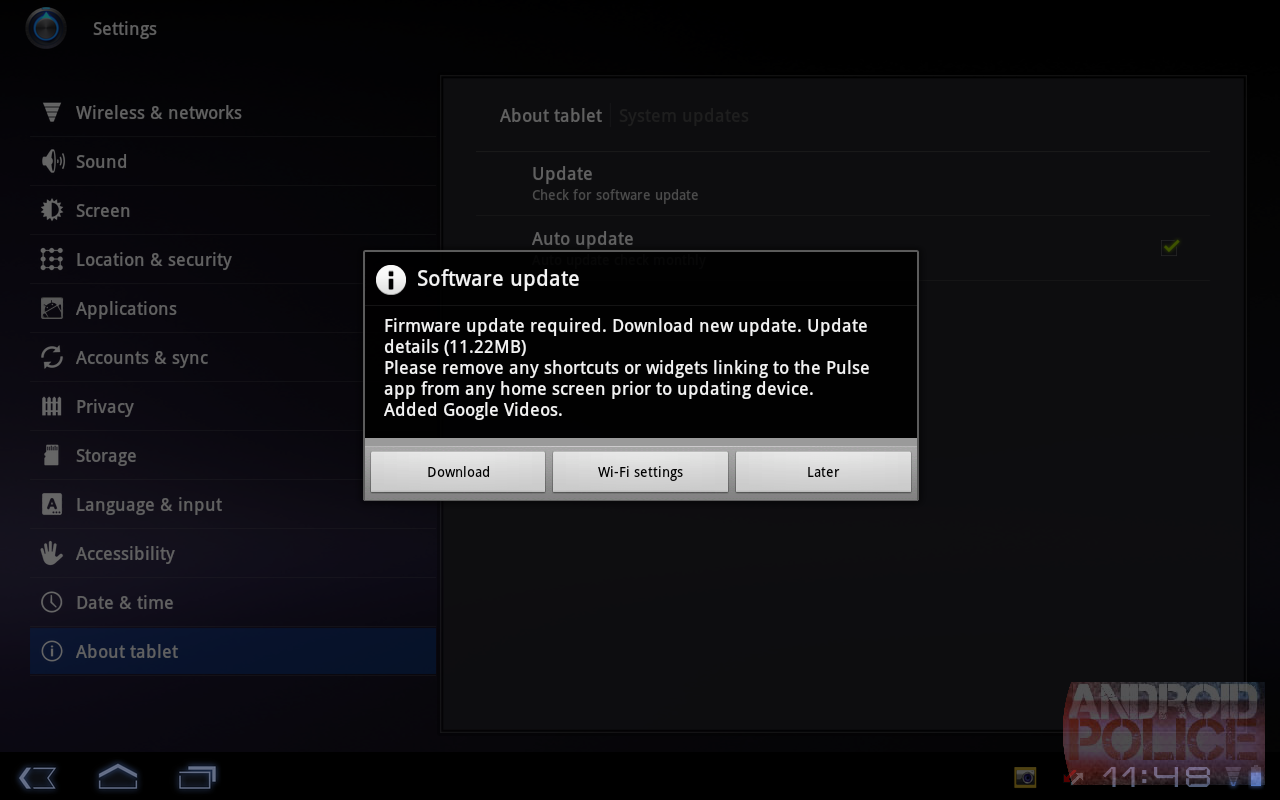
Task: Toggle the Auto update checkbox
Action: pyautogui.click(x=1170, y=246)
